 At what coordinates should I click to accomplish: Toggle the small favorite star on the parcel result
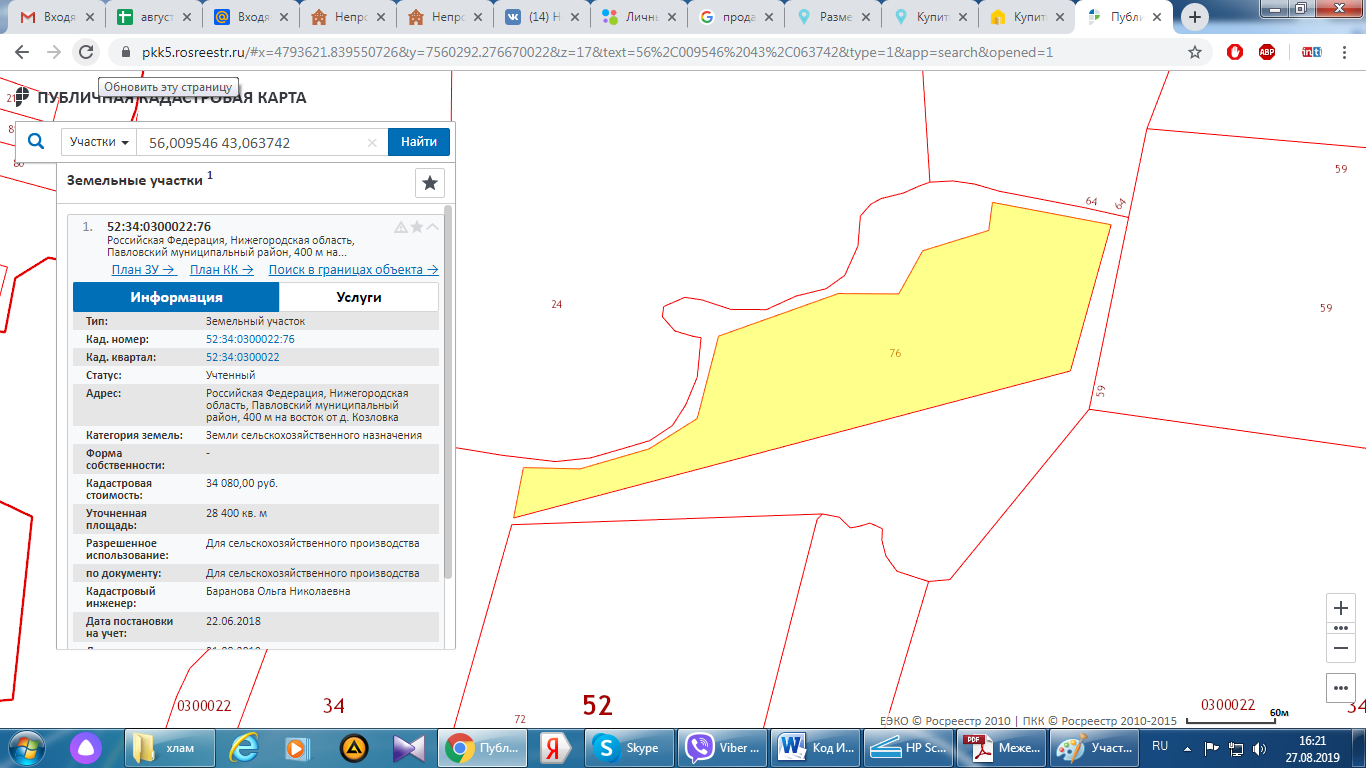(417, 227)
